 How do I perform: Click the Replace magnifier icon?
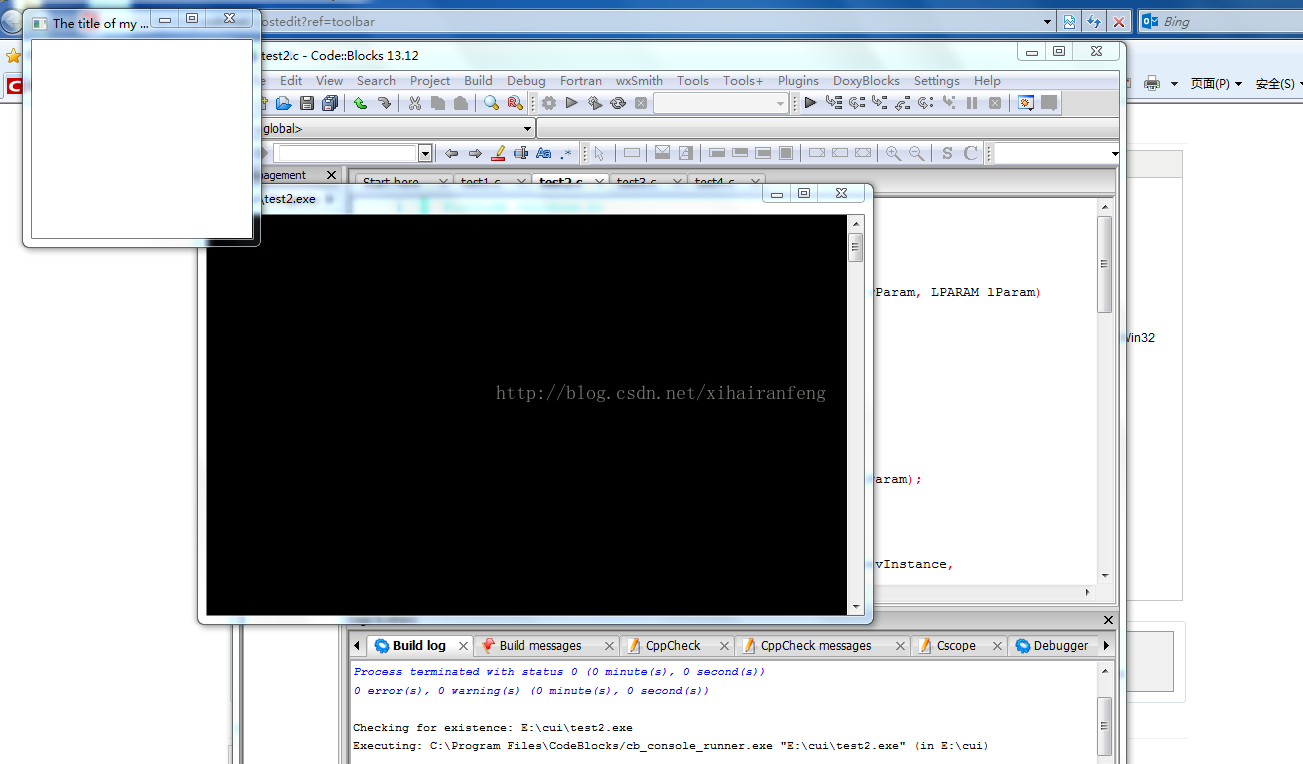click(515, 103)
